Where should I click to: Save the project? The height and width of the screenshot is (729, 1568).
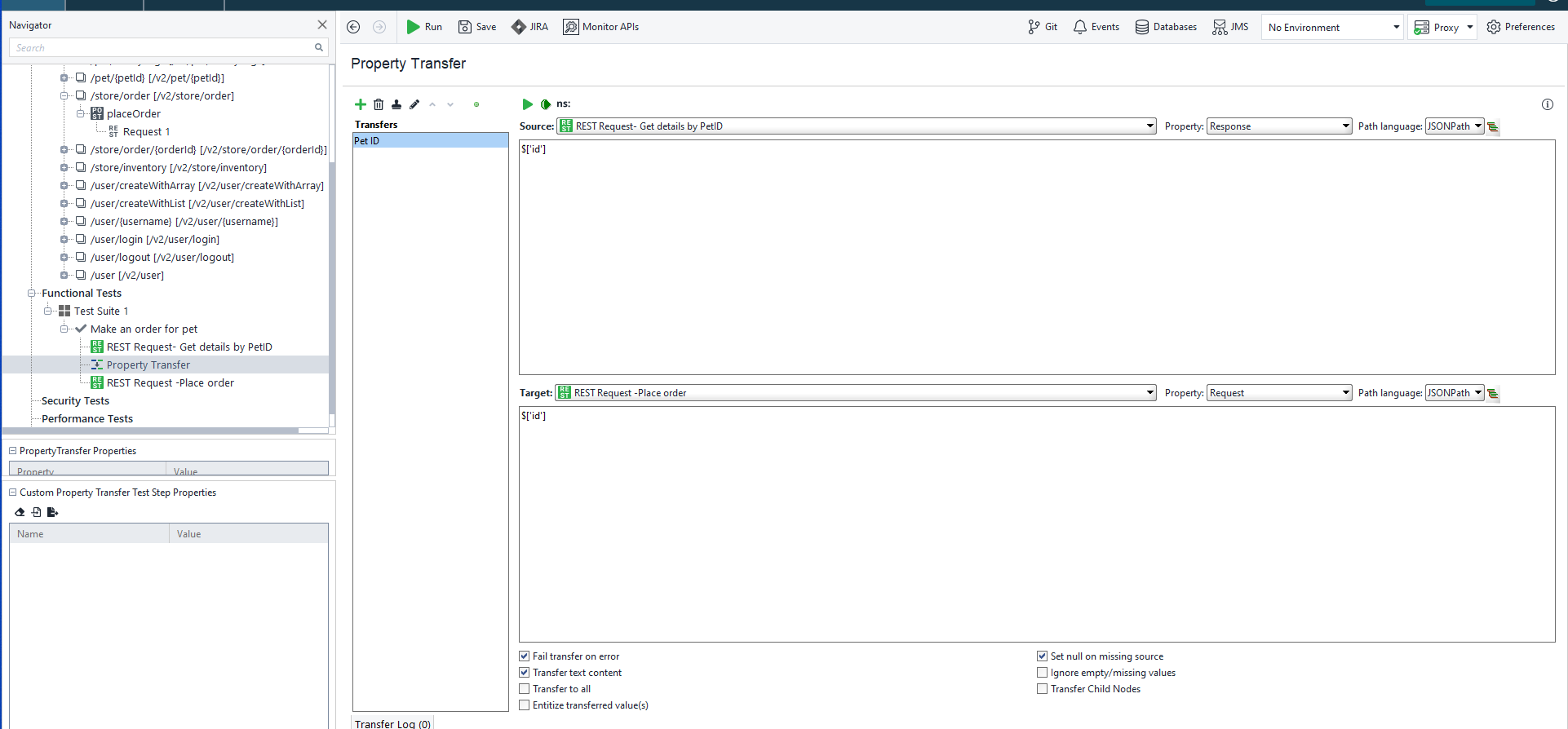pos(477,27)
